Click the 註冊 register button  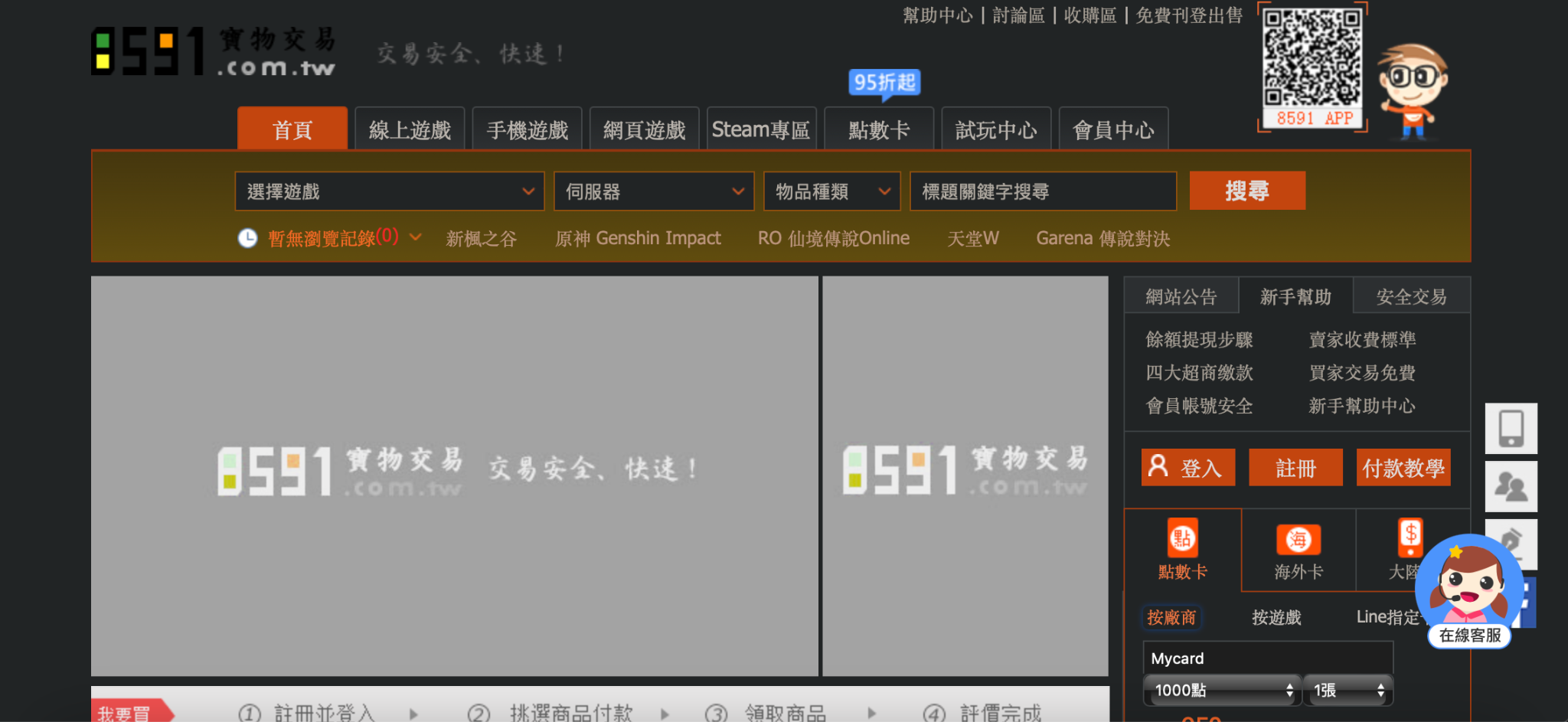pos(1295,467)
